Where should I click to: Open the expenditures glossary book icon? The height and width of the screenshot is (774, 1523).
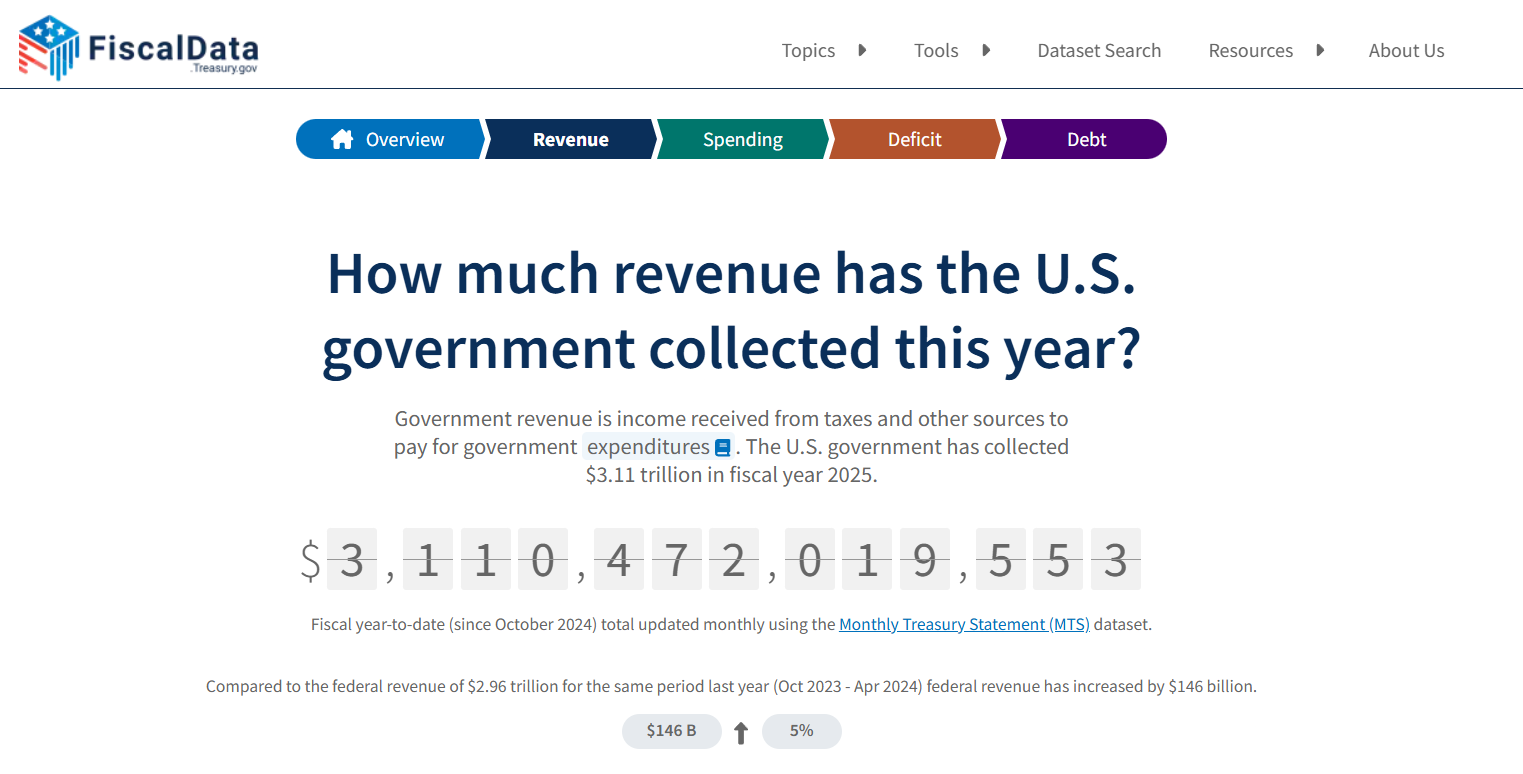pyautogui.click(x=722, y=448)
